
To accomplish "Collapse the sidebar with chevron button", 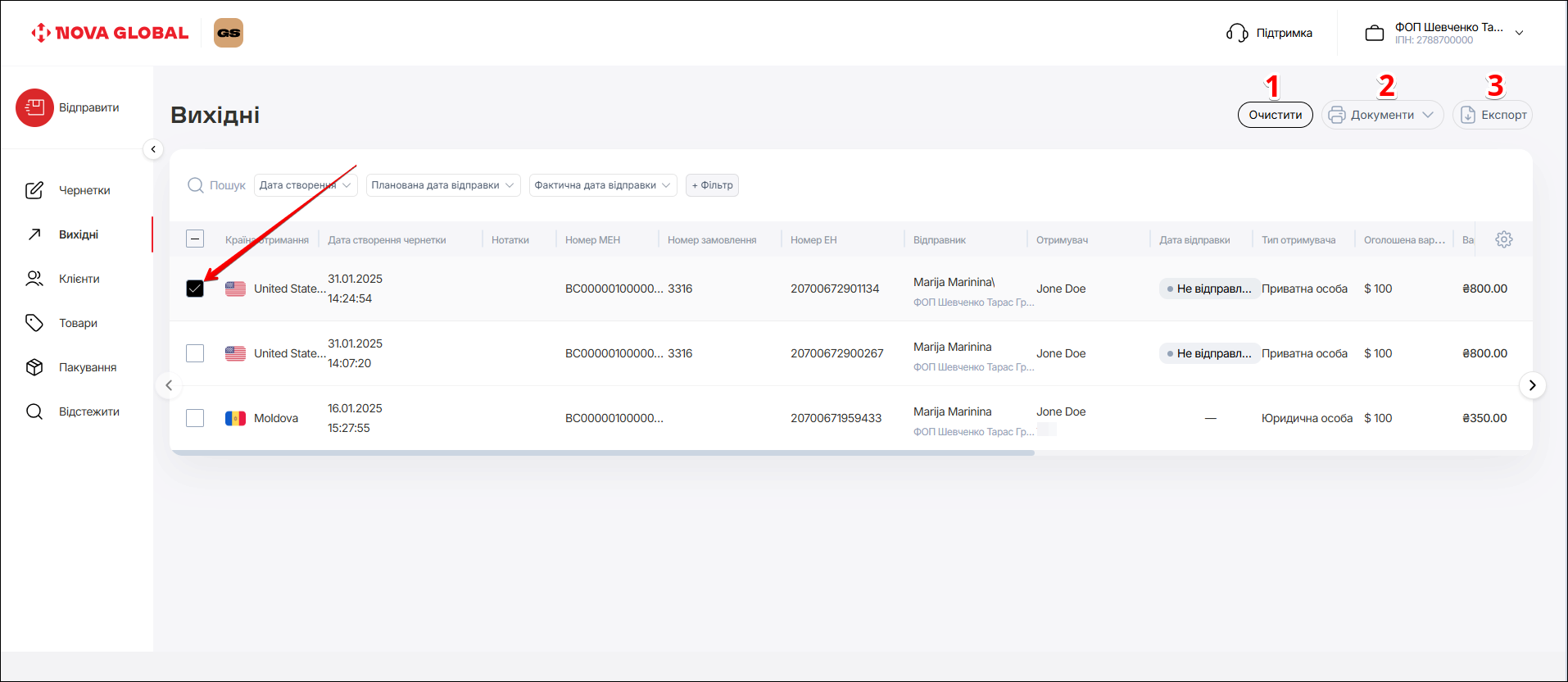I will (x=153, y=149).
